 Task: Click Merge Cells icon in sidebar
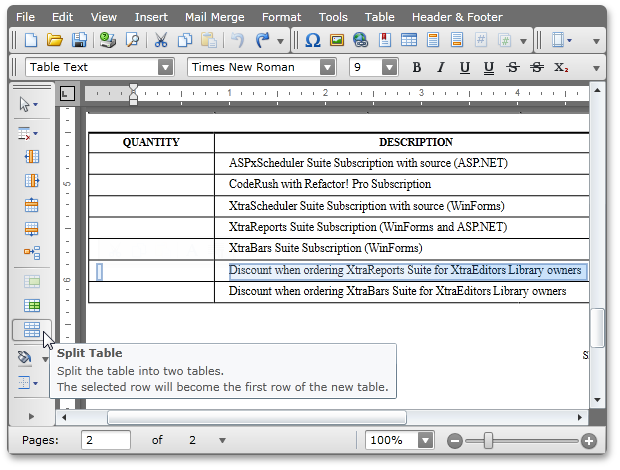[x=32, y=281]
